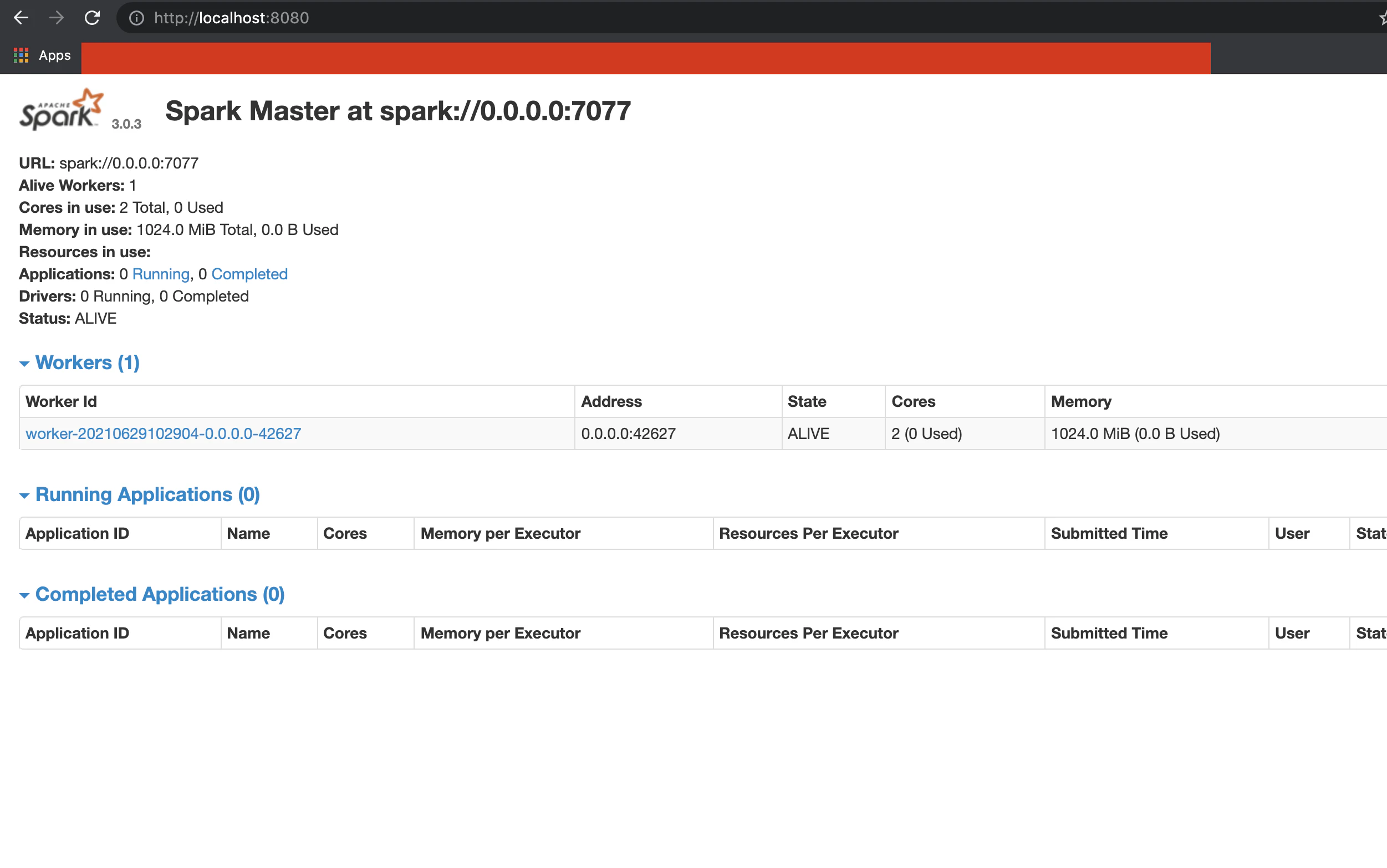Open the Completed applications link
Viewport: 1387px width, 868px height.
click(x=249, y=274)
